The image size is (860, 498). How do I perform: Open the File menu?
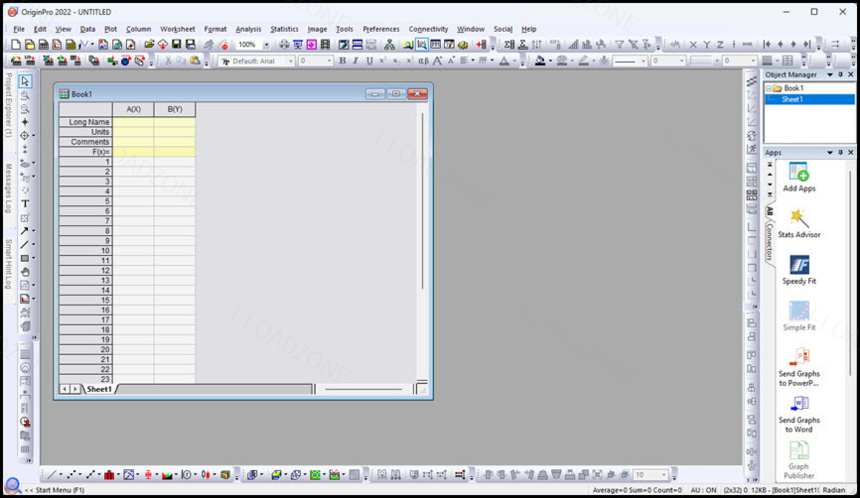(x=19, y=29)
